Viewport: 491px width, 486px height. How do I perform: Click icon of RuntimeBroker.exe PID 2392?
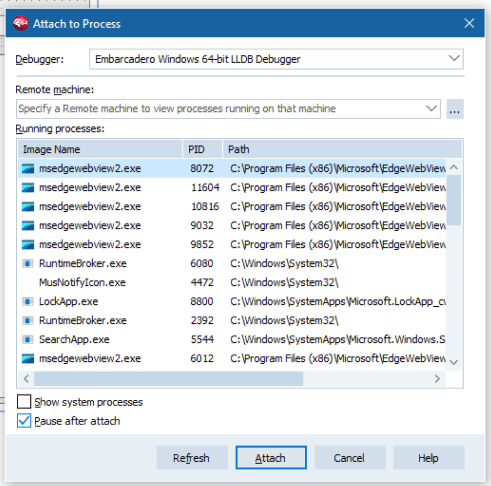(x=28, y=321)
